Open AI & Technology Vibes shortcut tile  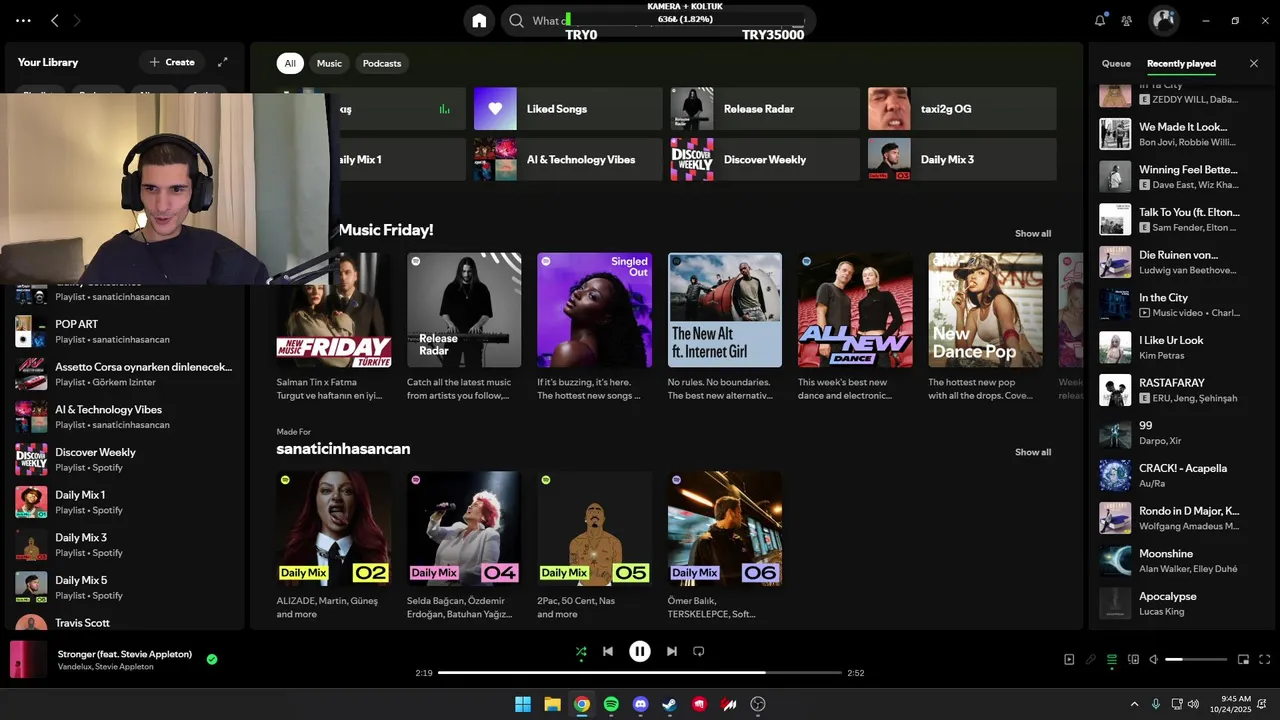[x=568, y=160]
